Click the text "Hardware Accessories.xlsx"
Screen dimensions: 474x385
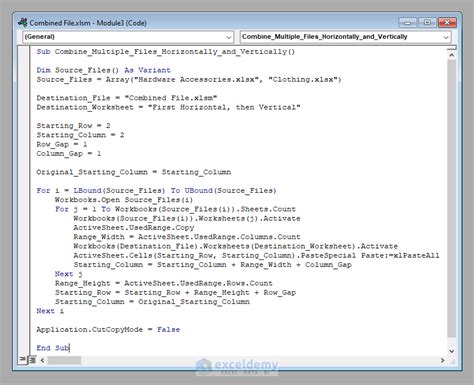click(198, 79)
